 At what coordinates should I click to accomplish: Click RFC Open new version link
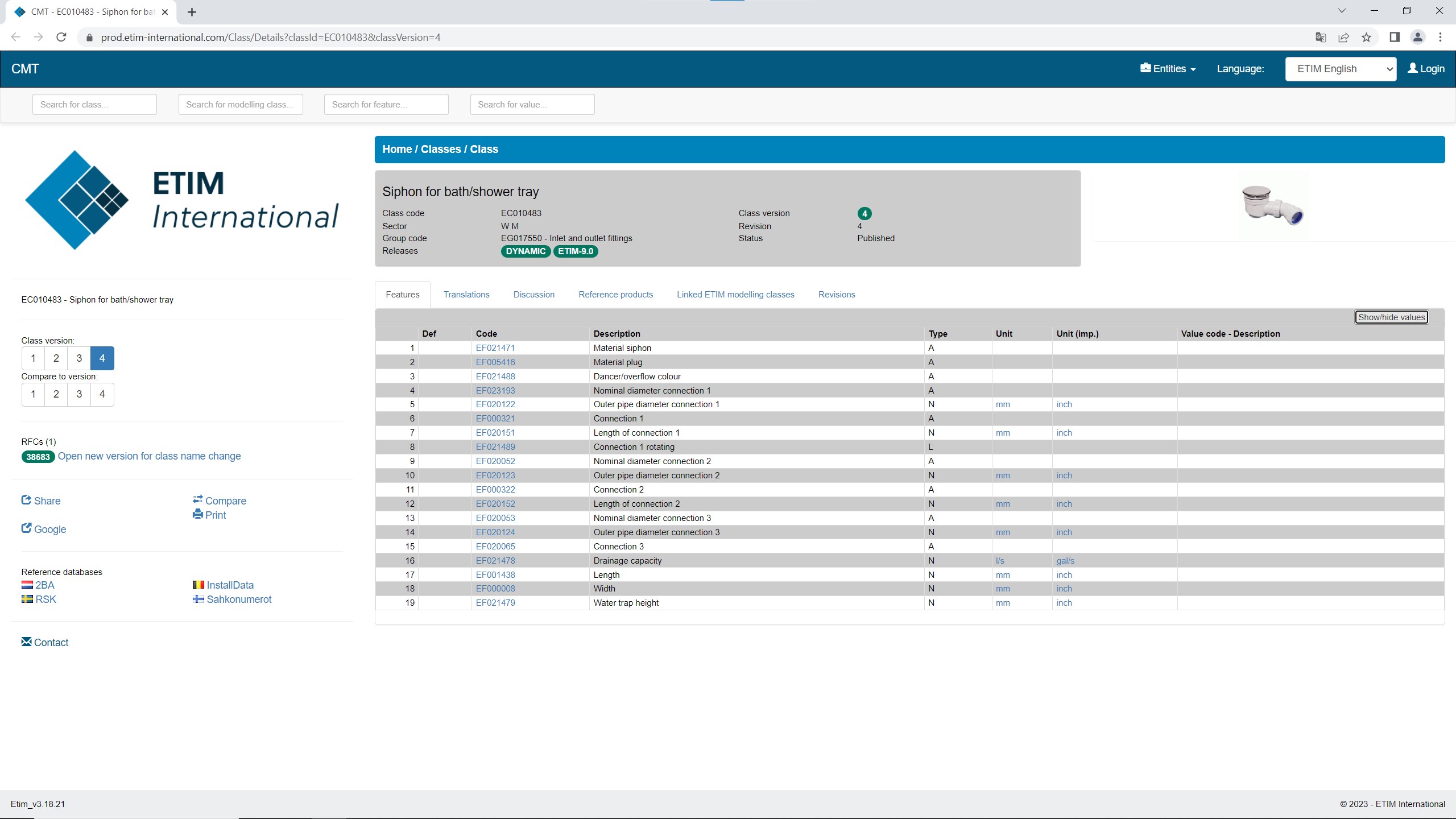pos(149,456)
